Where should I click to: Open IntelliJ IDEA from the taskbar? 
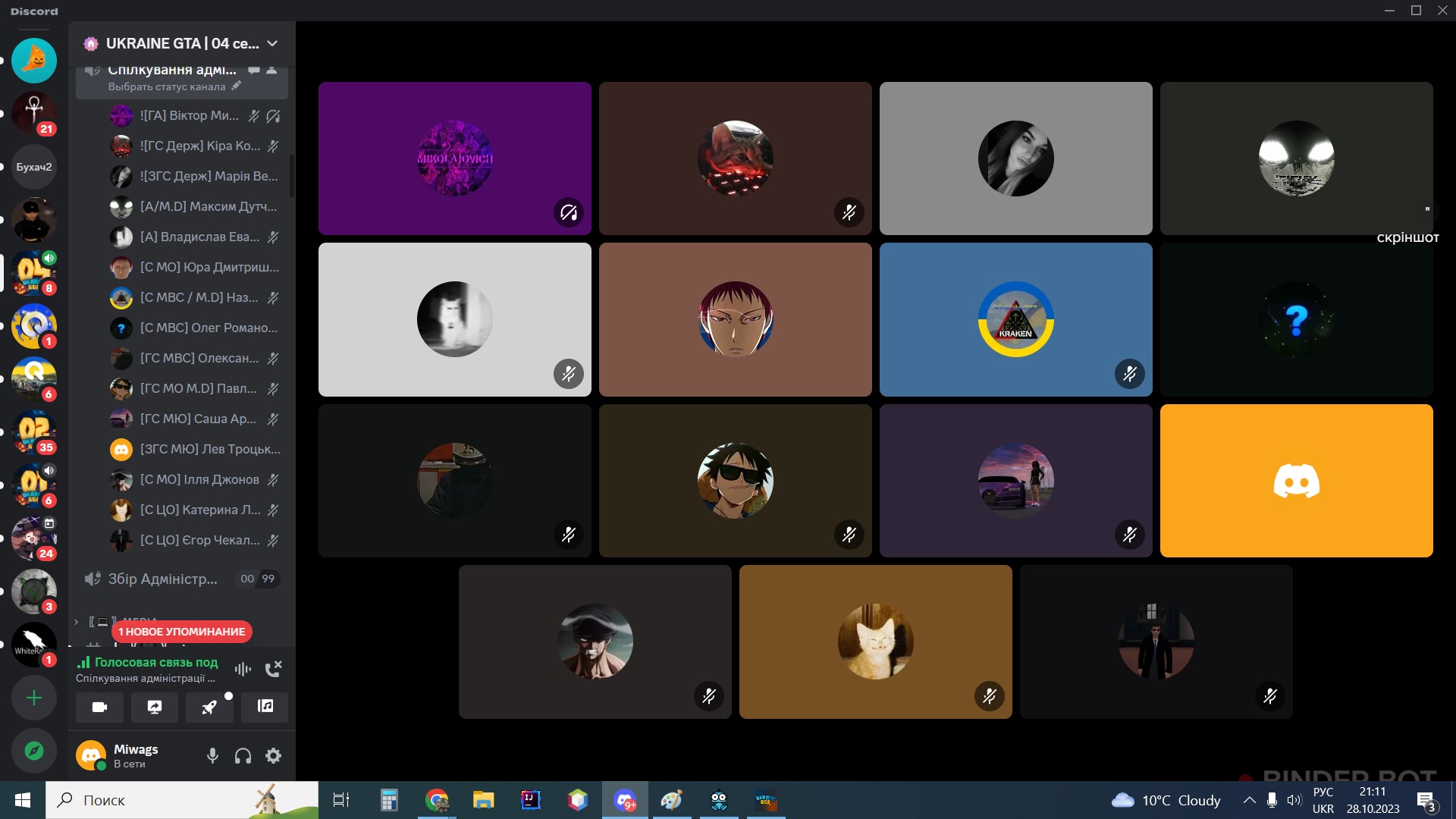[531, 800]
